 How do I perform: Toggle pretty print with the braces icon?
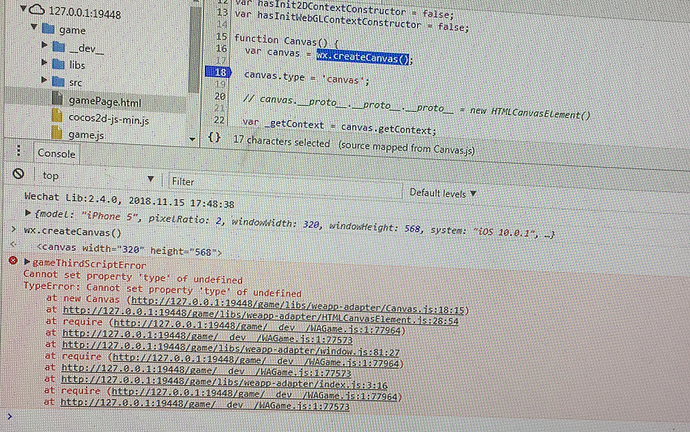click(214, 137)
